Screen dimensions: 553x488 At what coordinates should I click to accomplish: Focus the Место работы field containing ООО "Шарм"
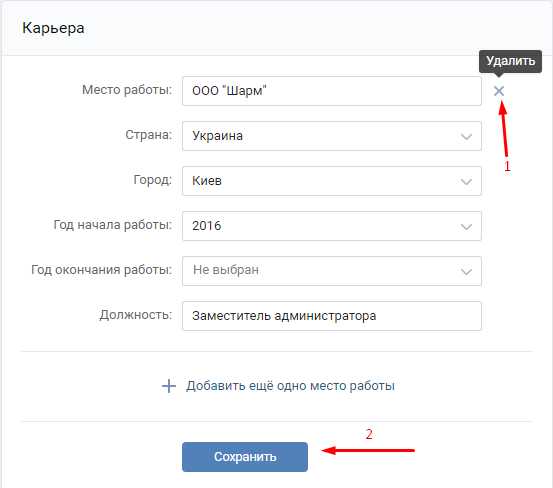point(332,91)
